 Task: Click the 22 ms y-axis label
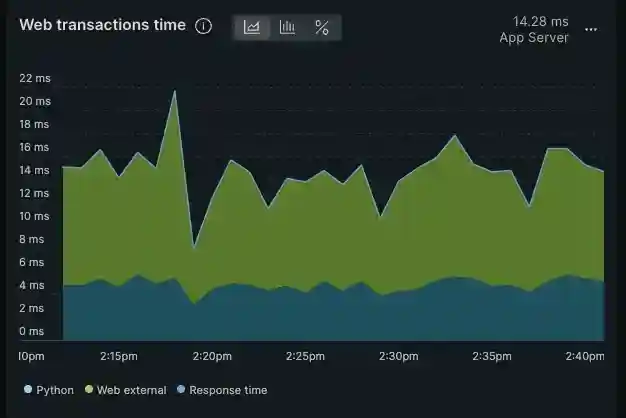click(x=35, y=78)
